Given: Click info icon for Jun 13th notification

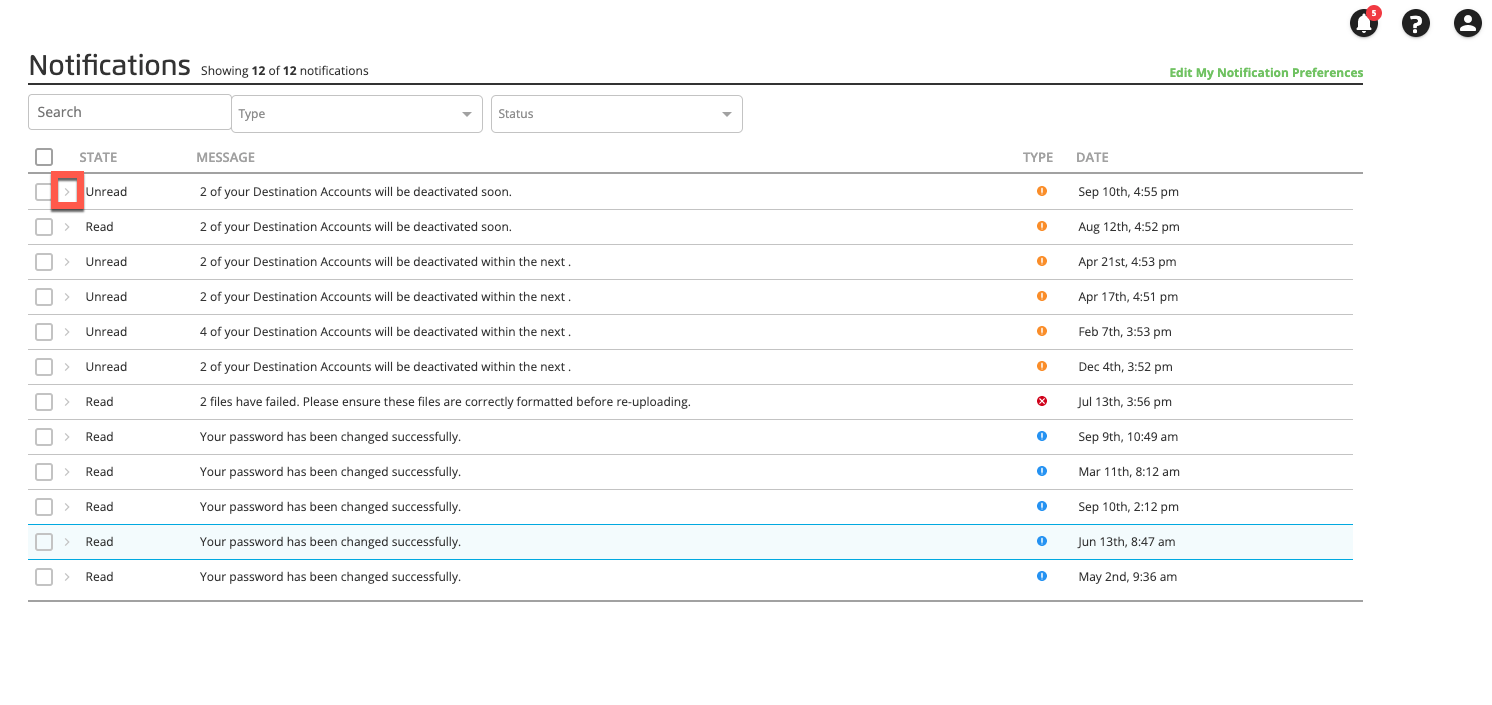Looking at the screenshot, I should (1042, 541).
